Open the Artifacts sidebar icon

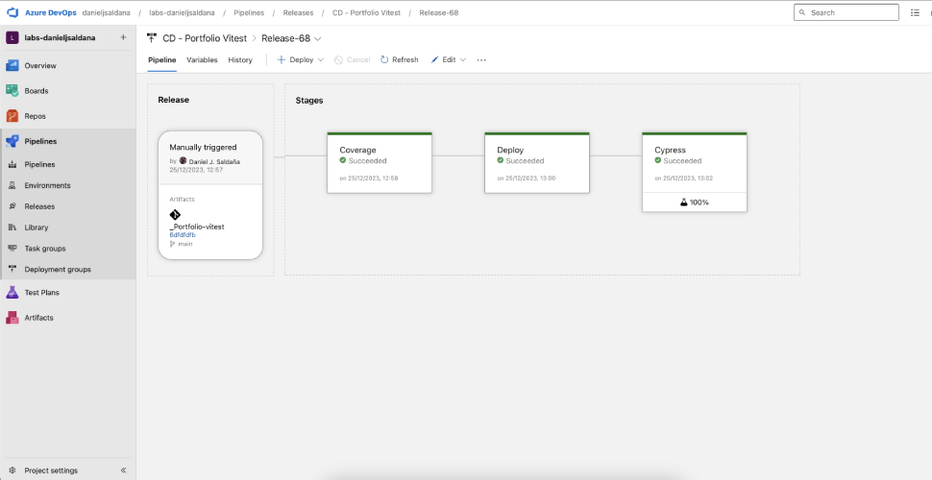click(12, 318)
